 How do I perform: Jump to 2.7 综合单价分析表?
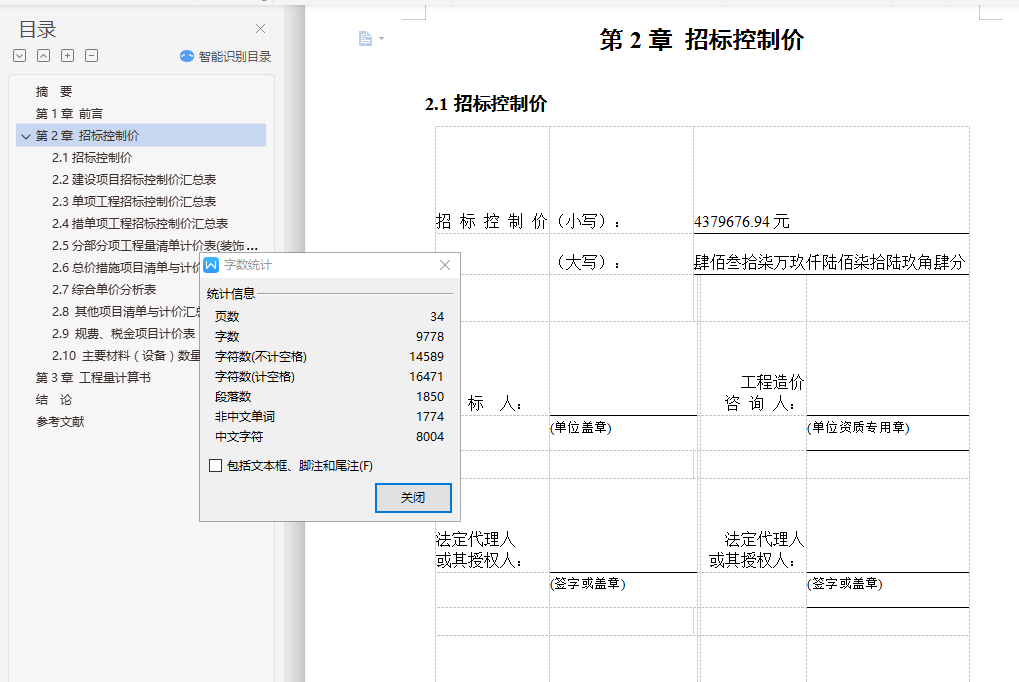coord(104,290)
